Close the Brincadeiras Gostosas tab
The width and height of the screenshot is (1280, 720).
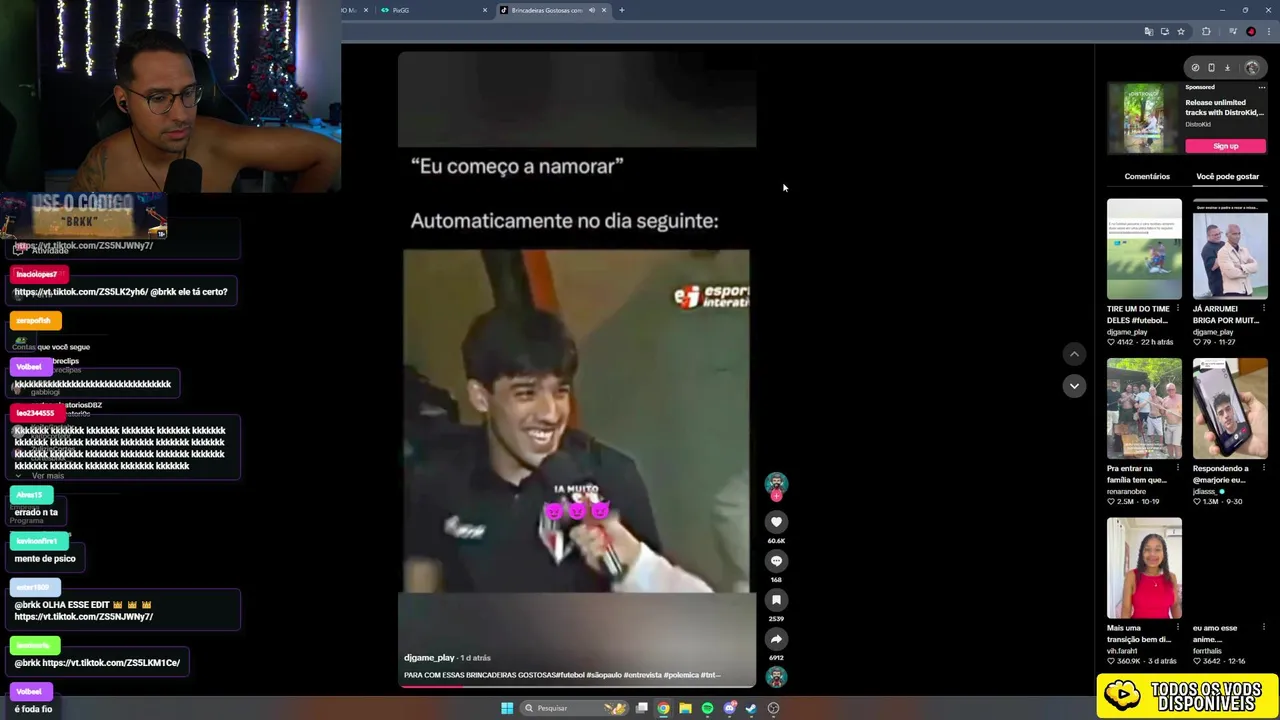tap(604, 10)
